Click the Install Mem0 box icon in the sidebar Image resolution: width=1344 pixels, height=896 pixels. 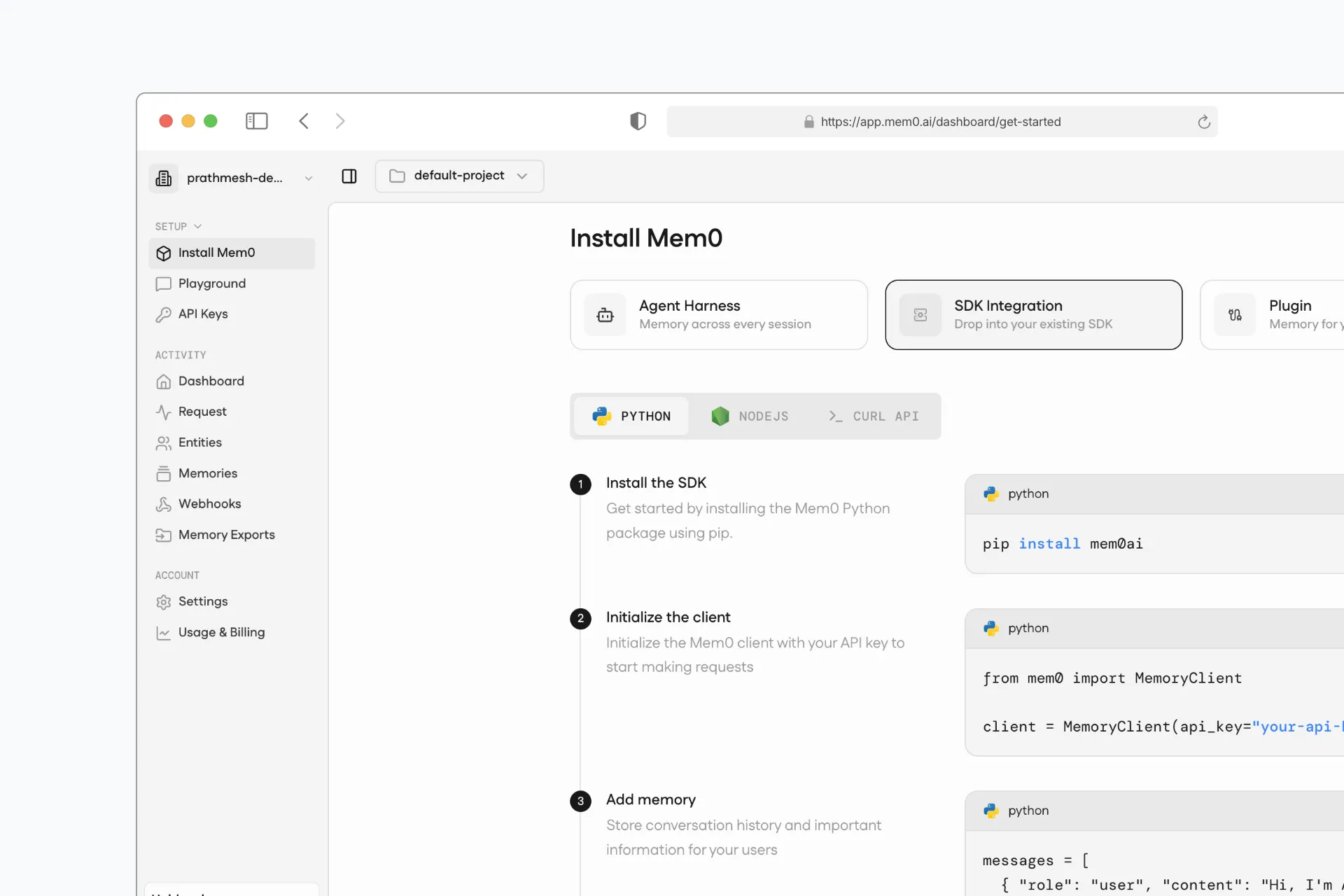click(x=164, y=253)
